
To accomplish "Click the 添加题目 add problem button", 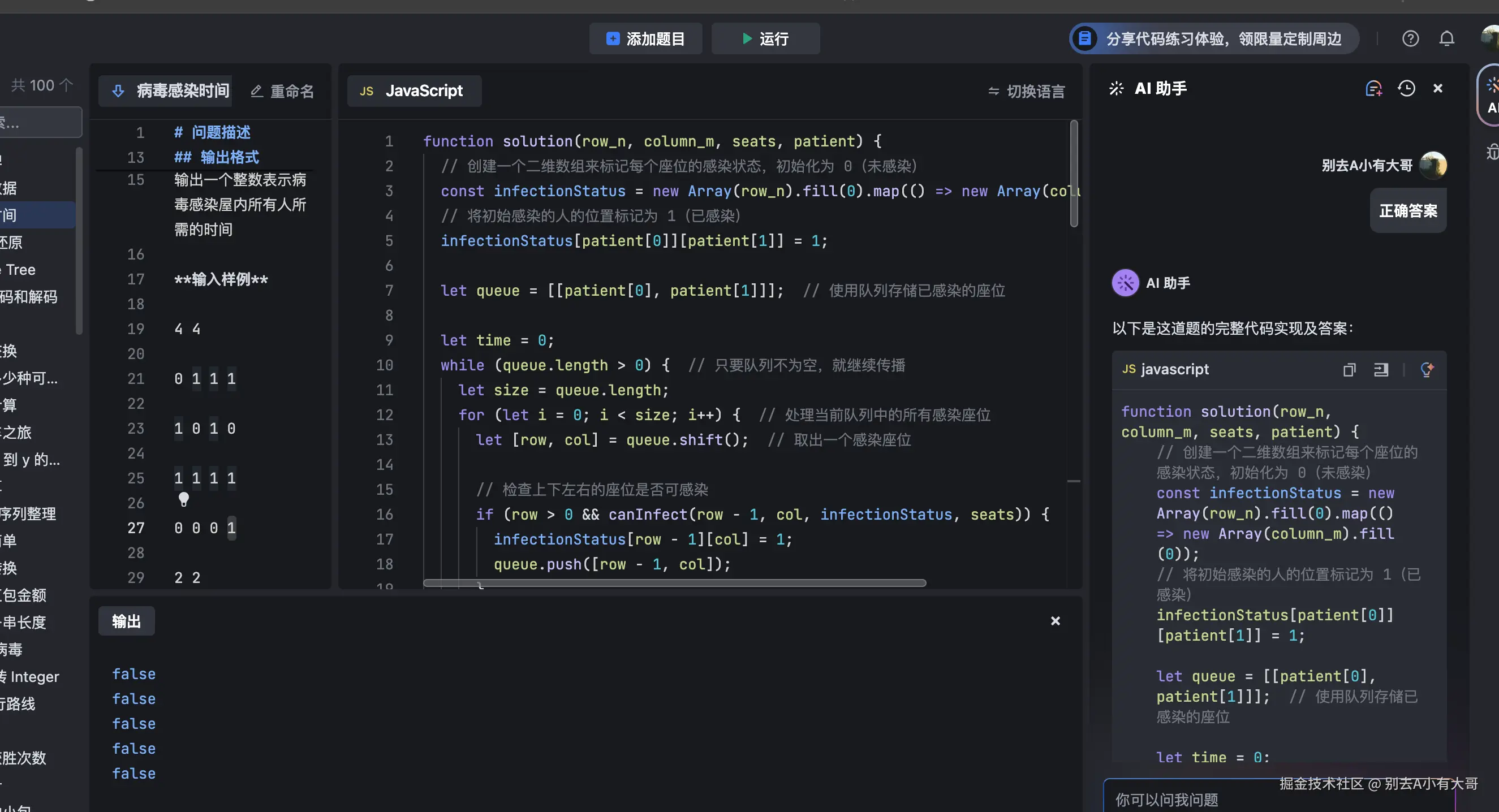I will 645,39.
